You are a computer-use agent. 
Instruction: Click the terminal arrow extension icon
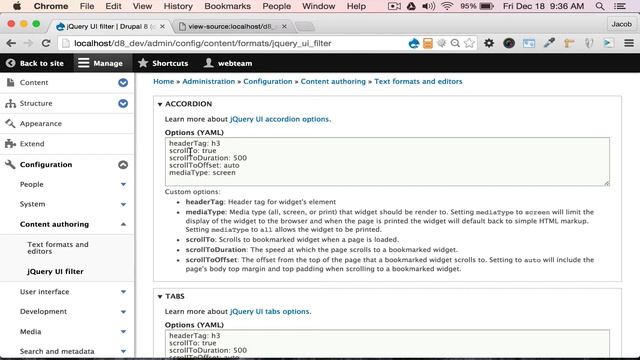coord(609,43)
